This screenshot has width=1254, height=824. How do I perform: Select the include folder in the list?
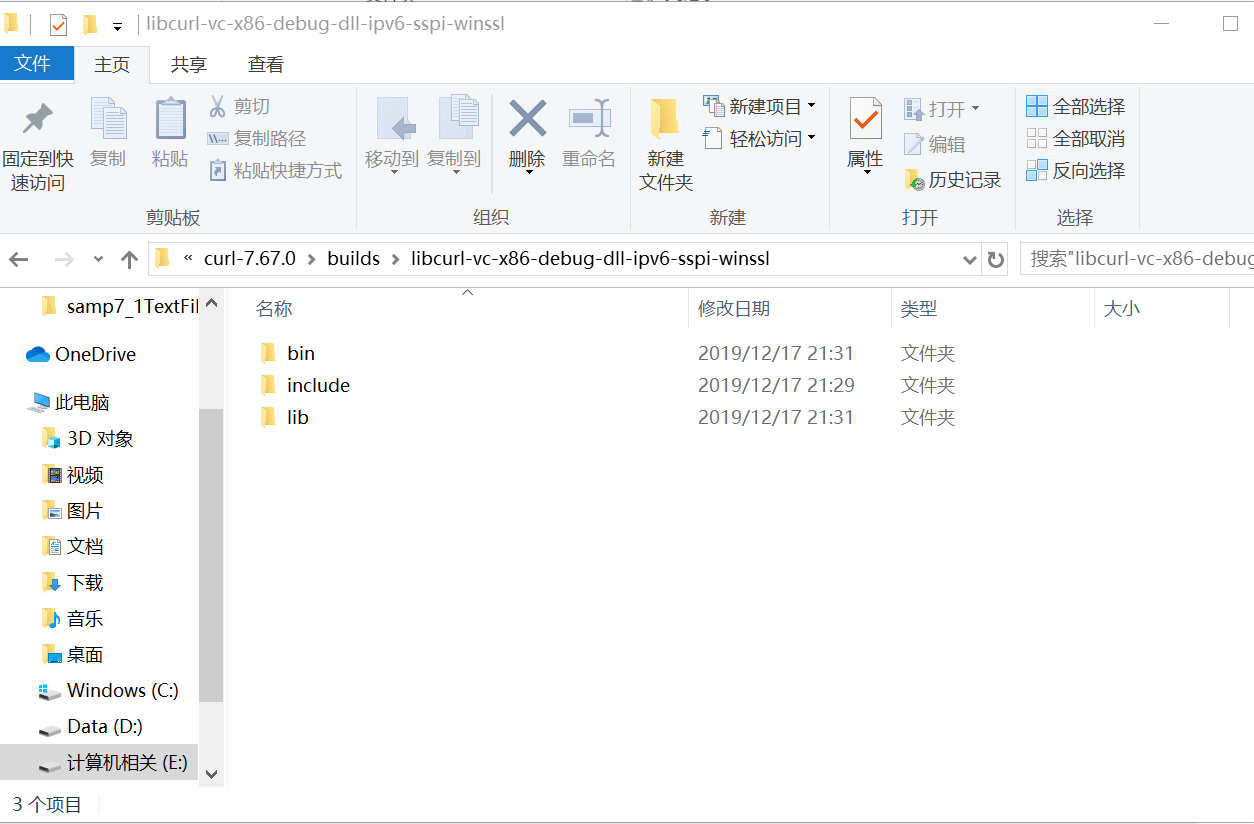click(x=316, y=385)
